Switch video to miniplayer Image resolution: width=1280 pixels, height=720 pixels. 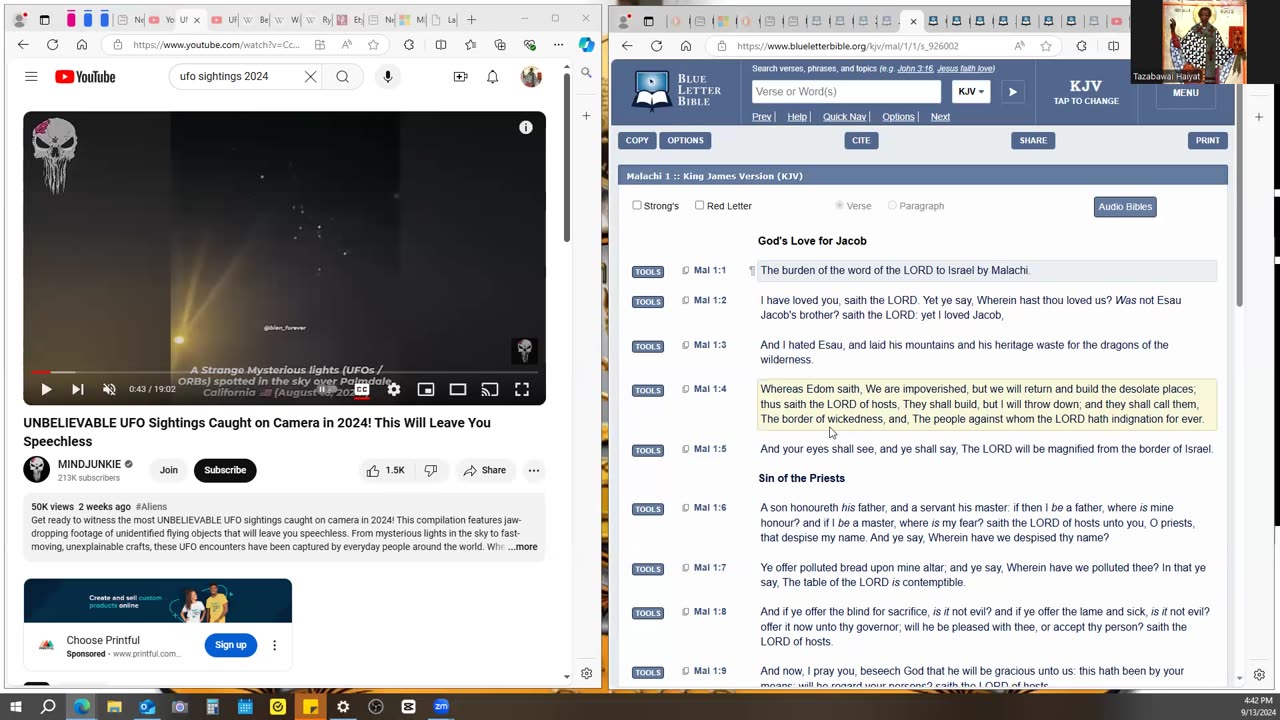tap(426, 389)
